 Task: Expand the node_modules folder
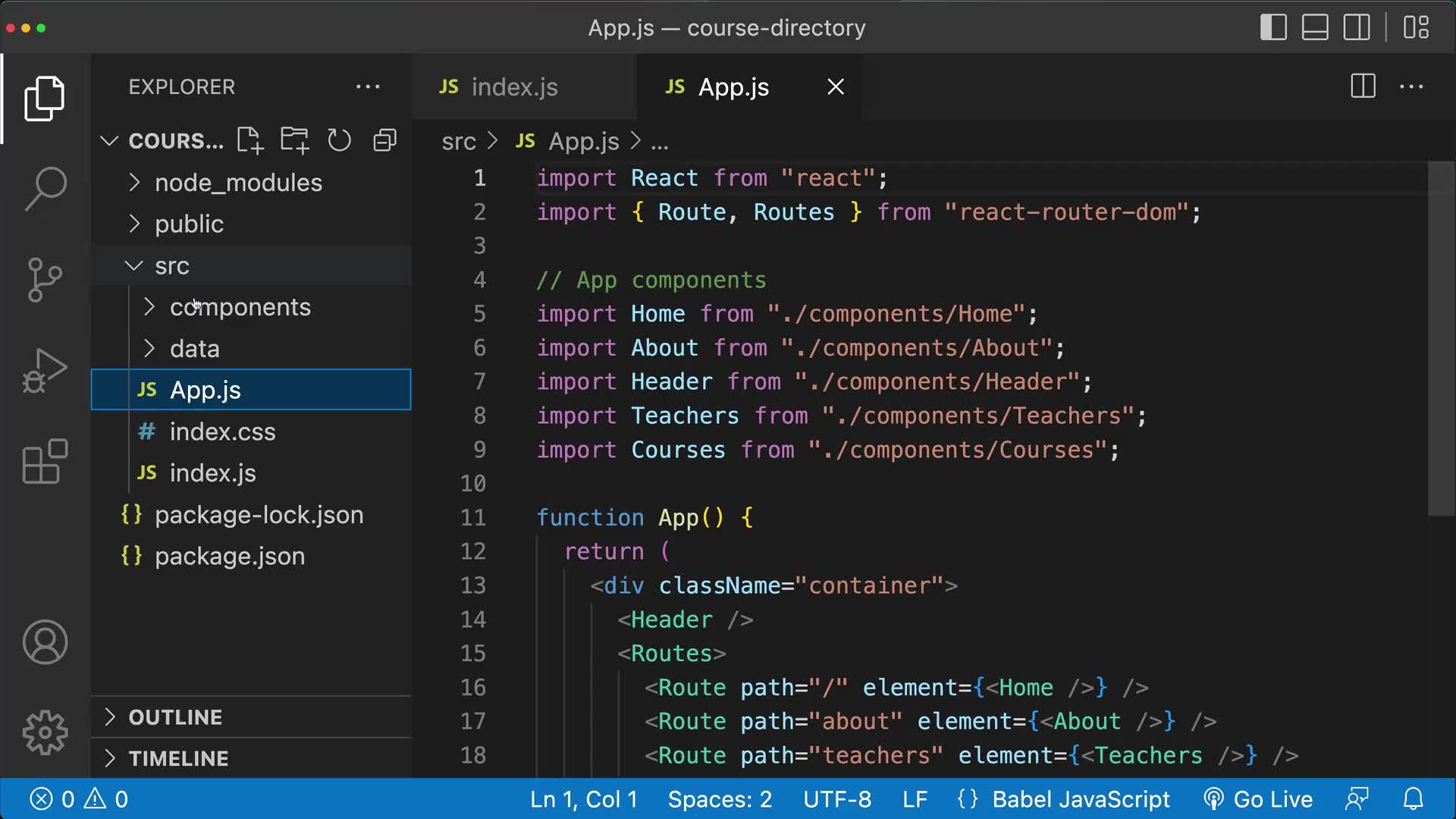coord(237,182)
